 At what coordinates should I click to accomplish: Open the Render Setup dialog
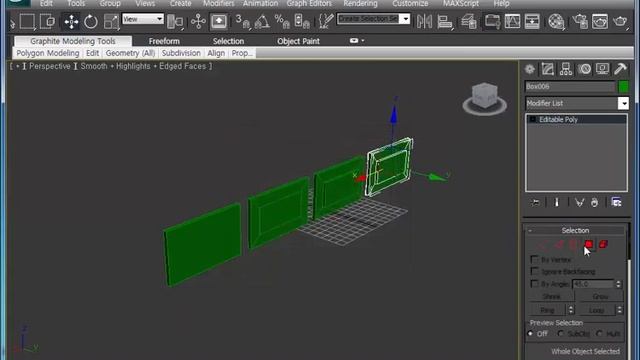580,21
